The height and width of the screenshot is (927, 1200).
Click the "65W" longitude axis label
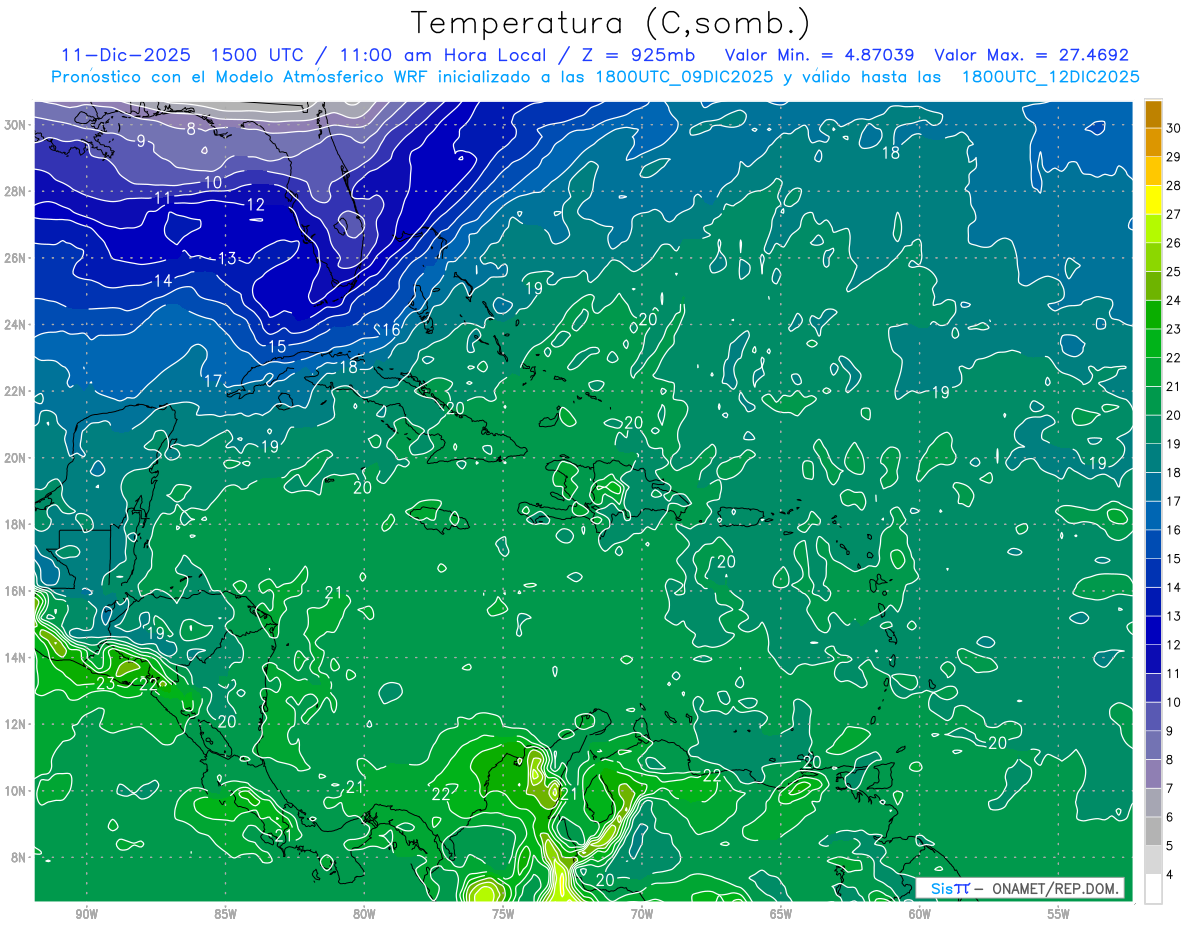coord(781,914)
